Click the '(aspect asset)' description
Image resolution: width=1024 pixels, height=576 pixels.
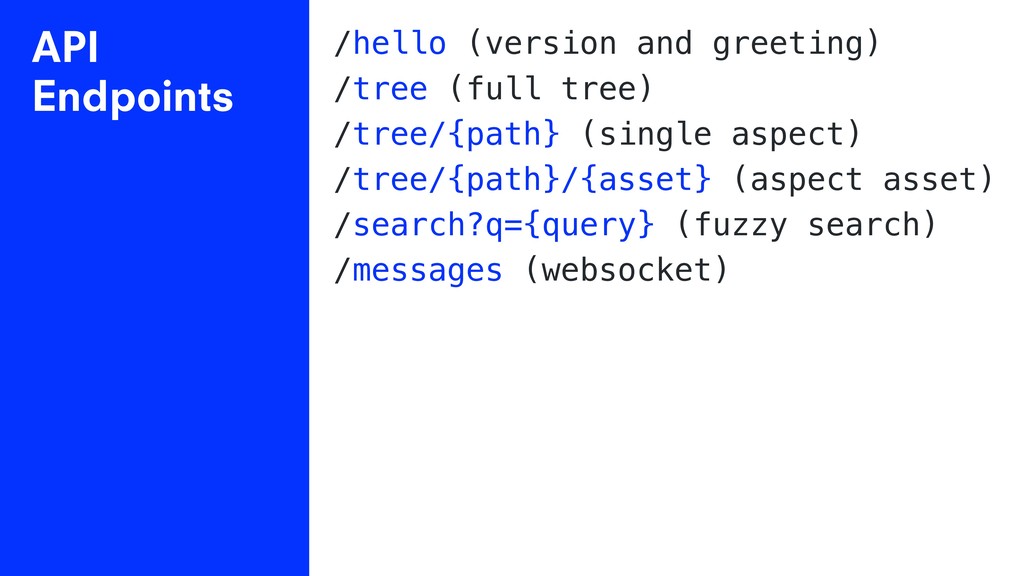(x=863, y=180)
